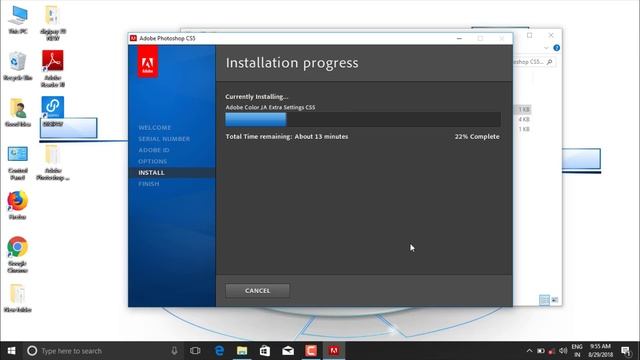Open the Windows Start menu
This screenshot has height=360, width=640.
(11, 351)
